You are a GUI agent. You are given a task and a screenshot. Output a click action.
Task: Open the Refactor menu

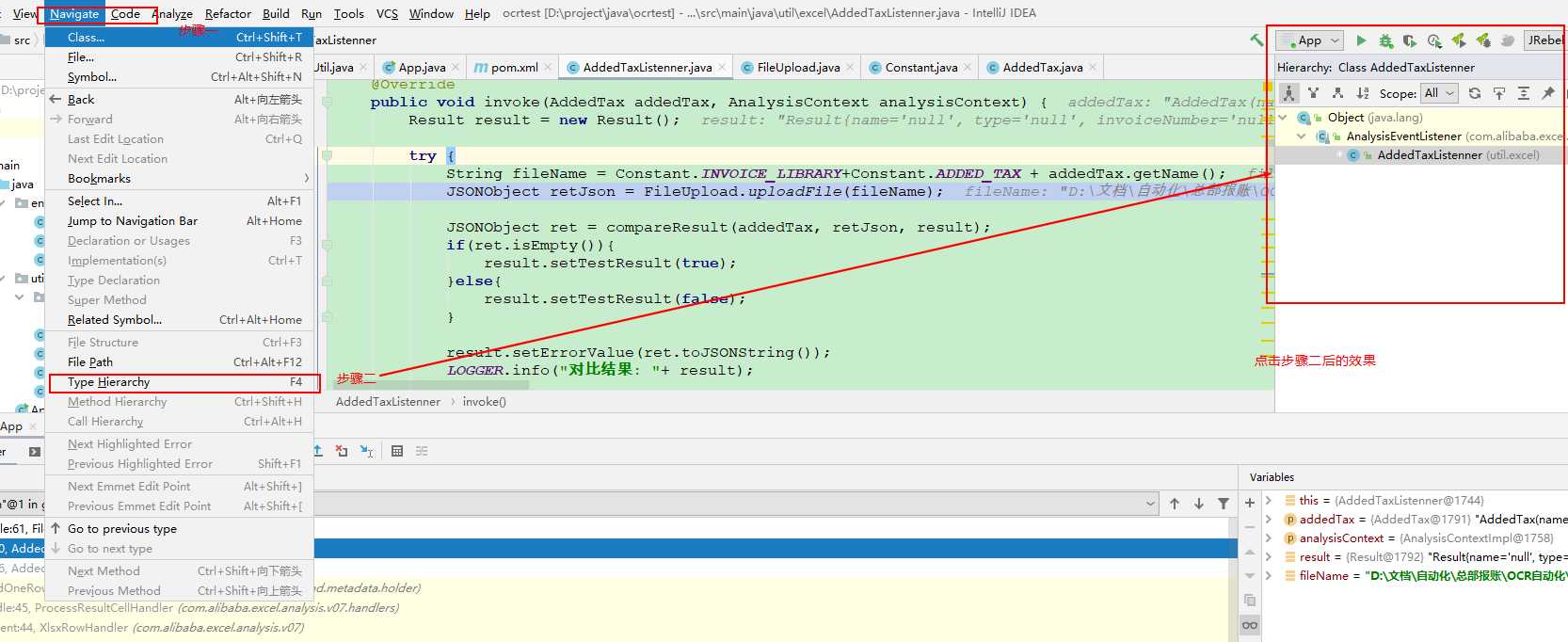[228, 14]
